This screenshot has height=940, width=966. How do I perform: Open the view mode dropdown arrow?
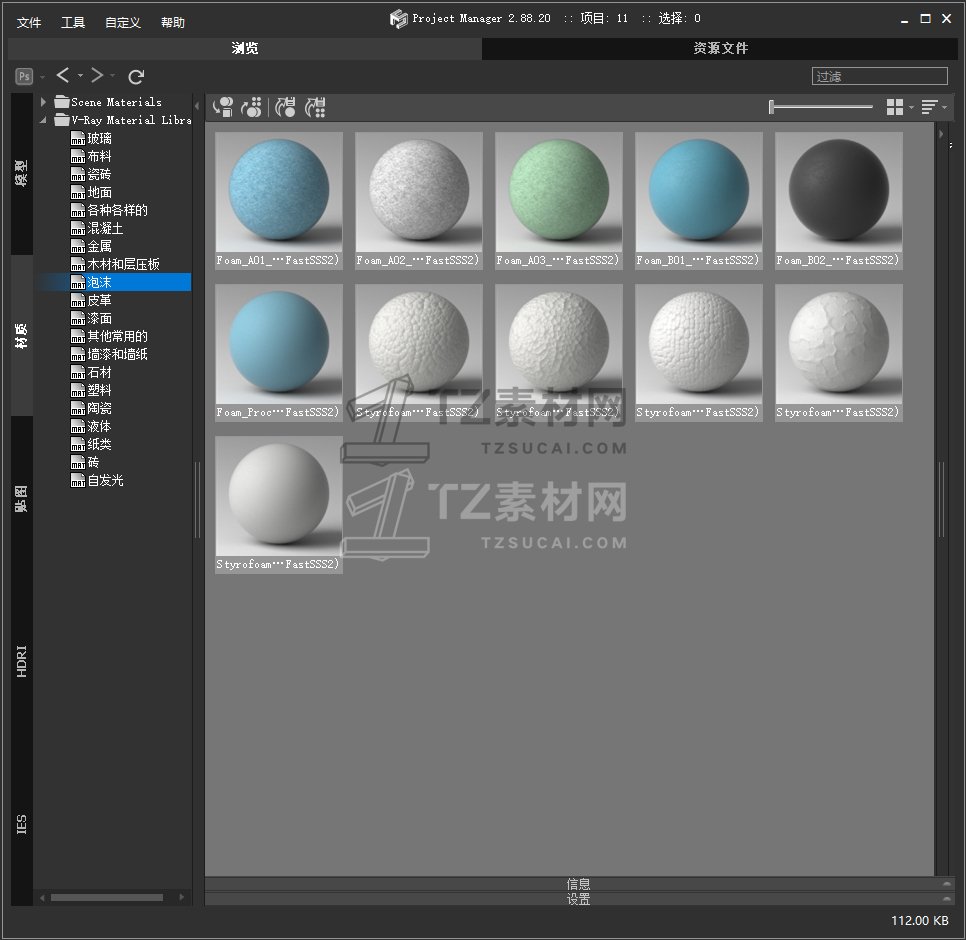tap(911, 108)
